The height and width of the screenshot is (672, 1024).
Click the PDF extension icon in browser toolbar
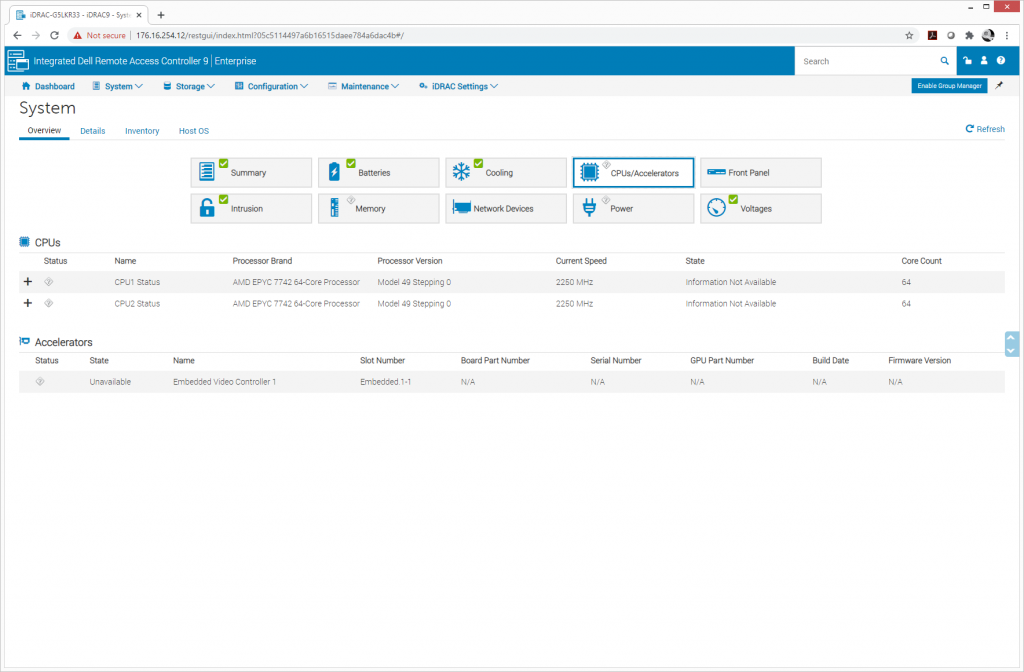coord(933,35)
